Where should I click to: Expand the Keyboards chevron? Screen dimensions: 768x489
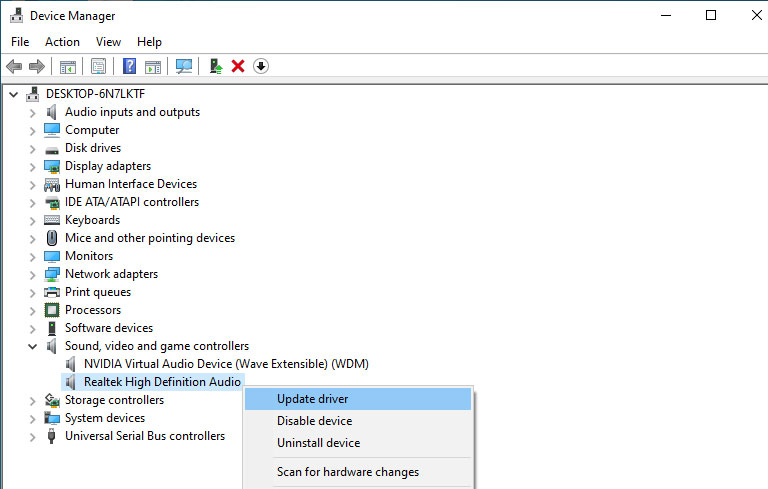pyautogui.click(x=32, y=221)
